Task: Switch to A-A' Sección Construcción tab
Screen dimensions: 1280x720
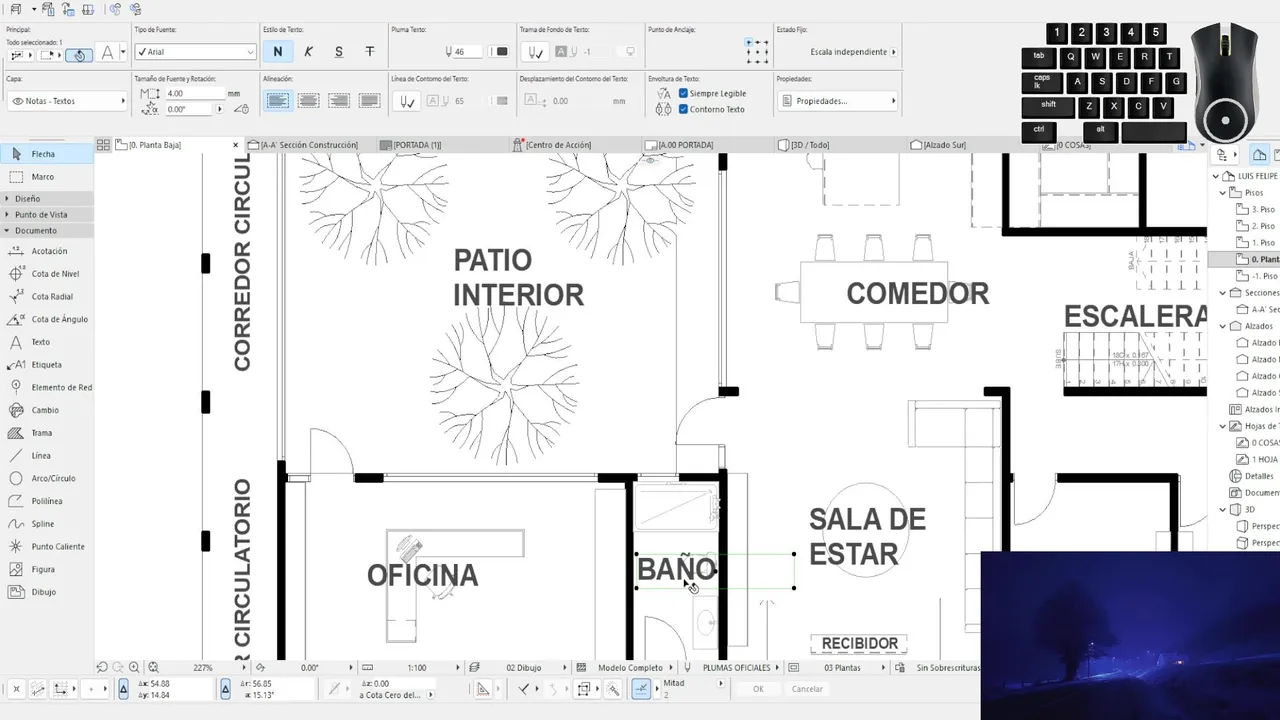Action: (308, 145)
